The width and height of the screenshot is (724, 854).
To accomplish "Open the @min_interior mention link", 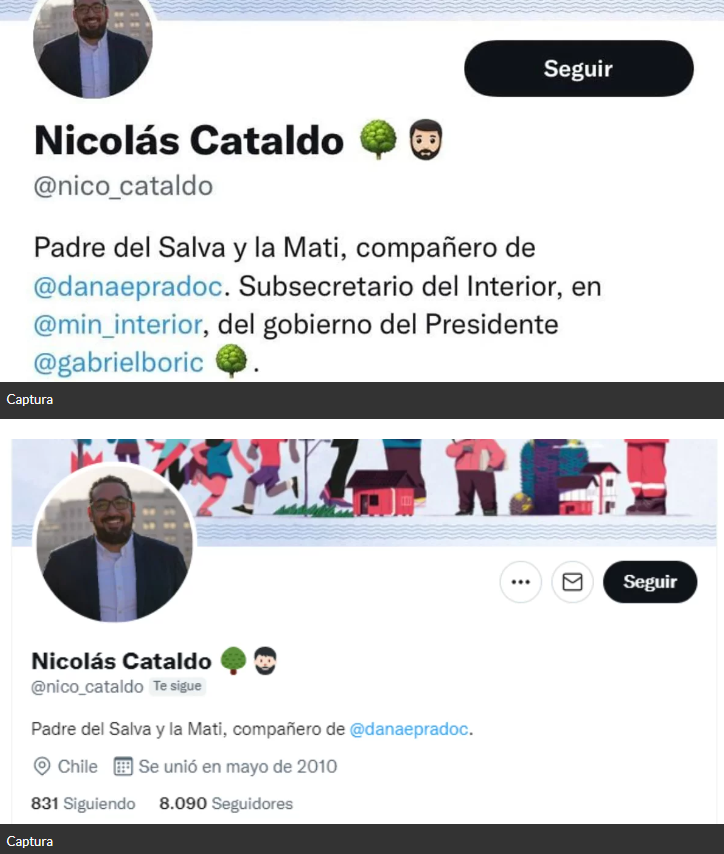I will point(118,325).
